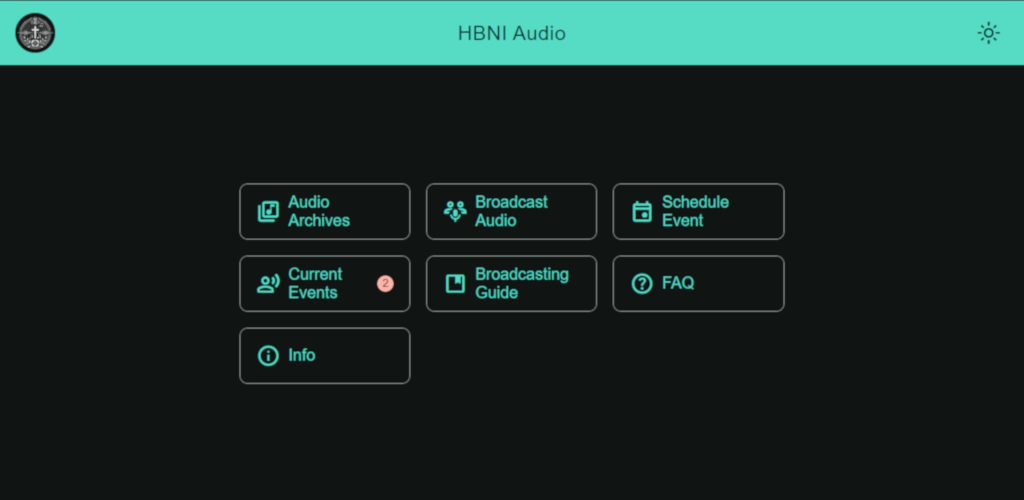Open Current Events tile
The height and width of the screenshot is (500, 1024).
pyautogui.click(x=325, y=283)
